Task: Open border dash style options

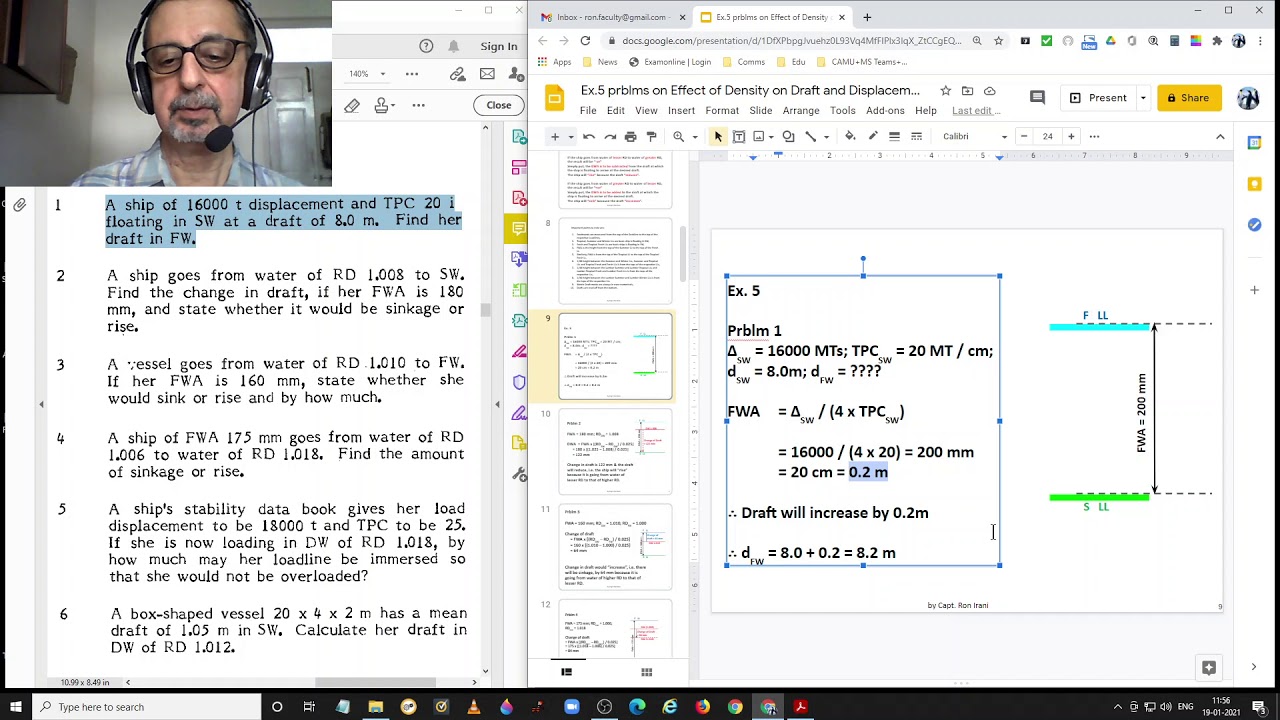Action: (916, 136)
